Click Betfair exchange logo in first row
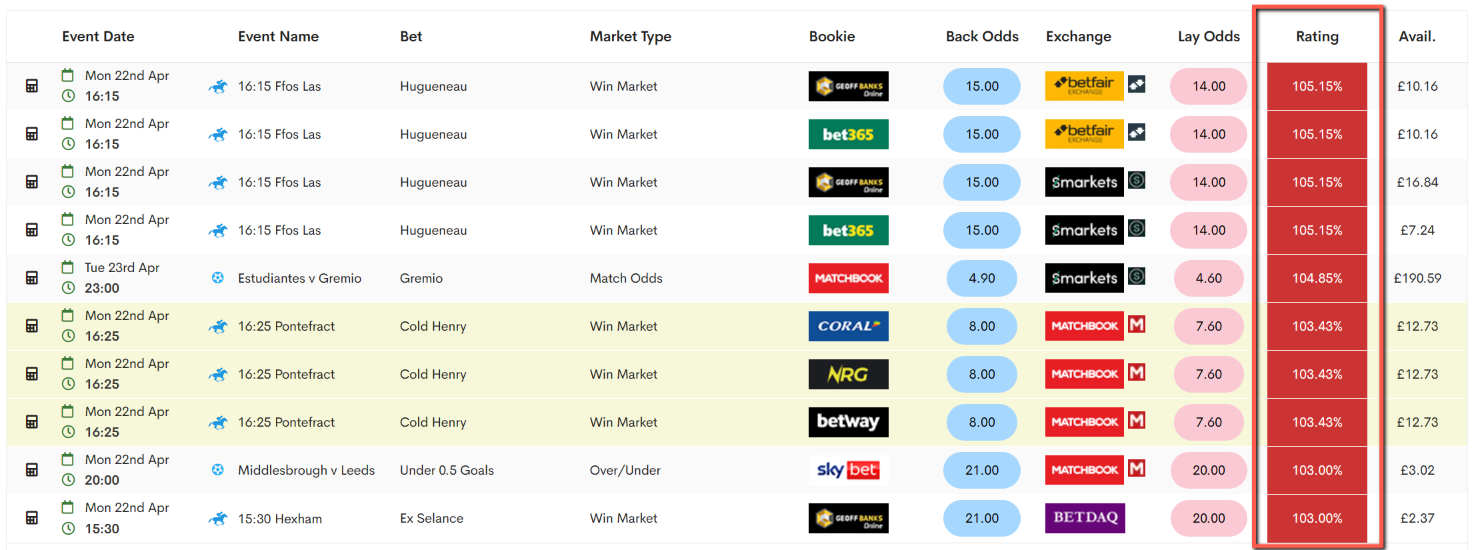Viewport: 1473px width, 550px height. coord(1084,86)
